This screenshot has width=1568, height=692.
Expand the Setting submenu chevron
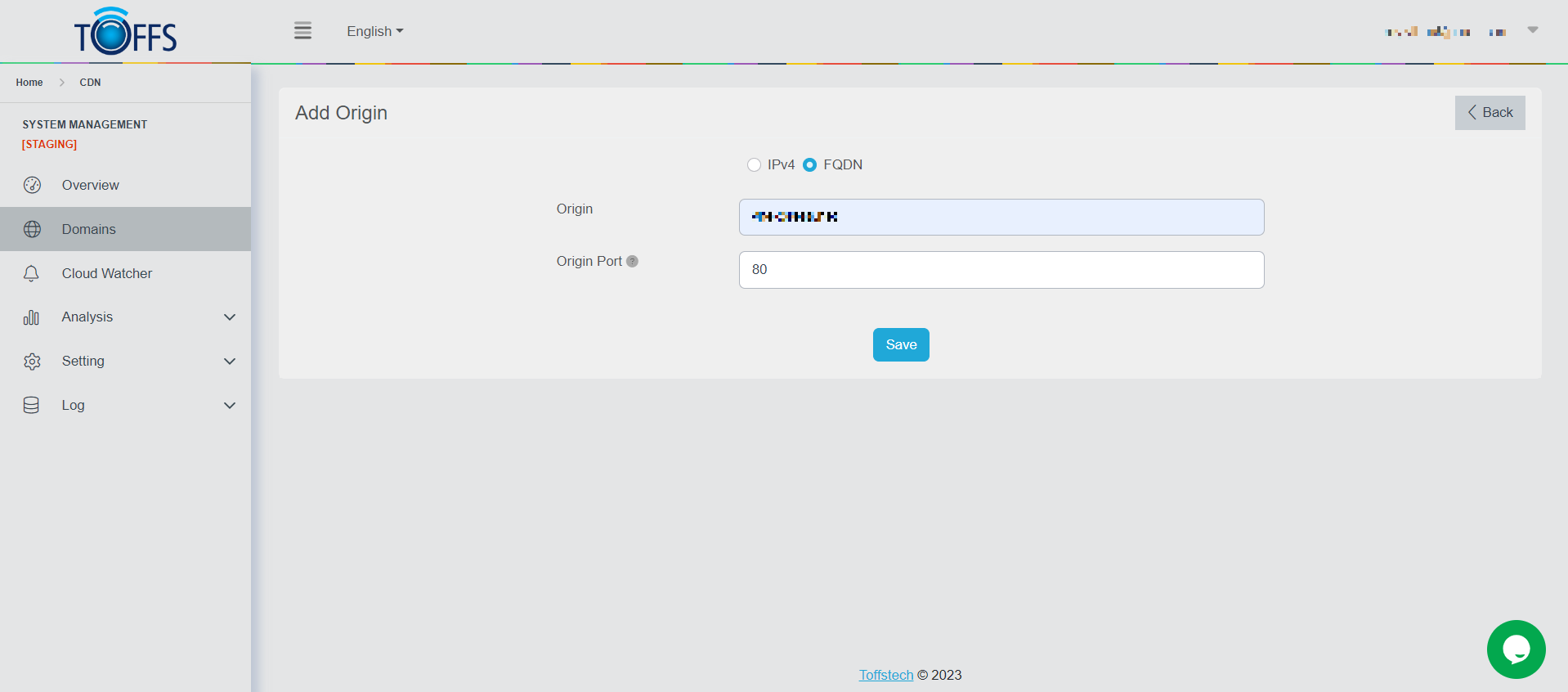click(x=230, y=362)
